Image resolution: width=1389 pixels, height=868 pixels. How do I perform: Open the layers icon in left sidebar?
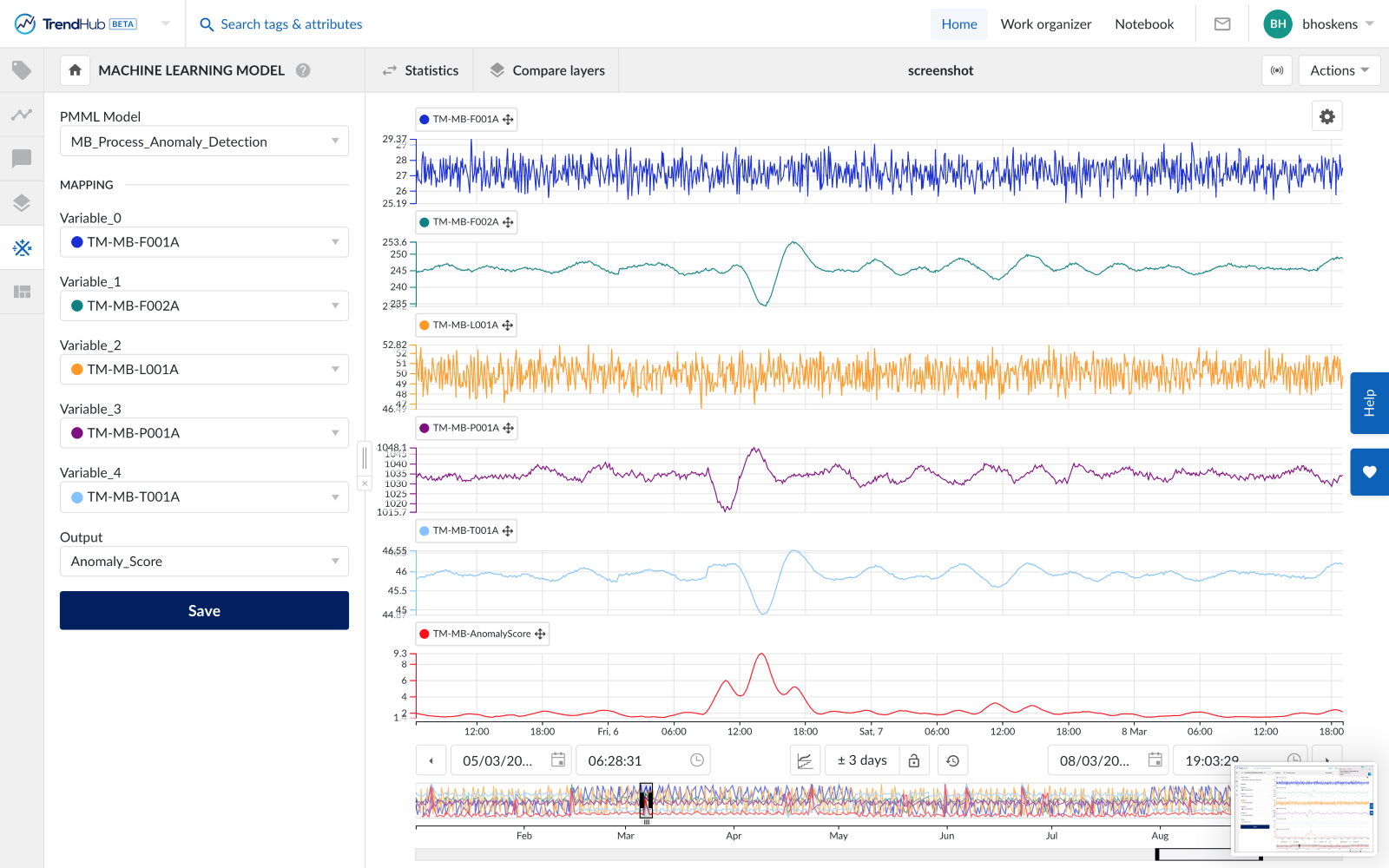[x=22, y=203]
